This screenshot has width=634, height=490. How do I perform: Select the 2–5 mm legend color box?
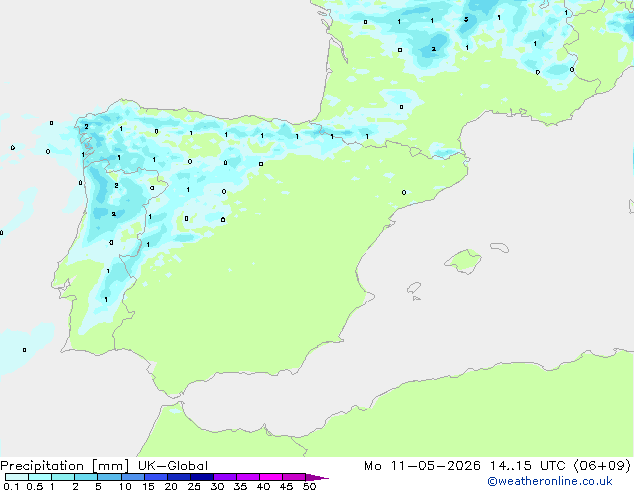click(86, 477)
